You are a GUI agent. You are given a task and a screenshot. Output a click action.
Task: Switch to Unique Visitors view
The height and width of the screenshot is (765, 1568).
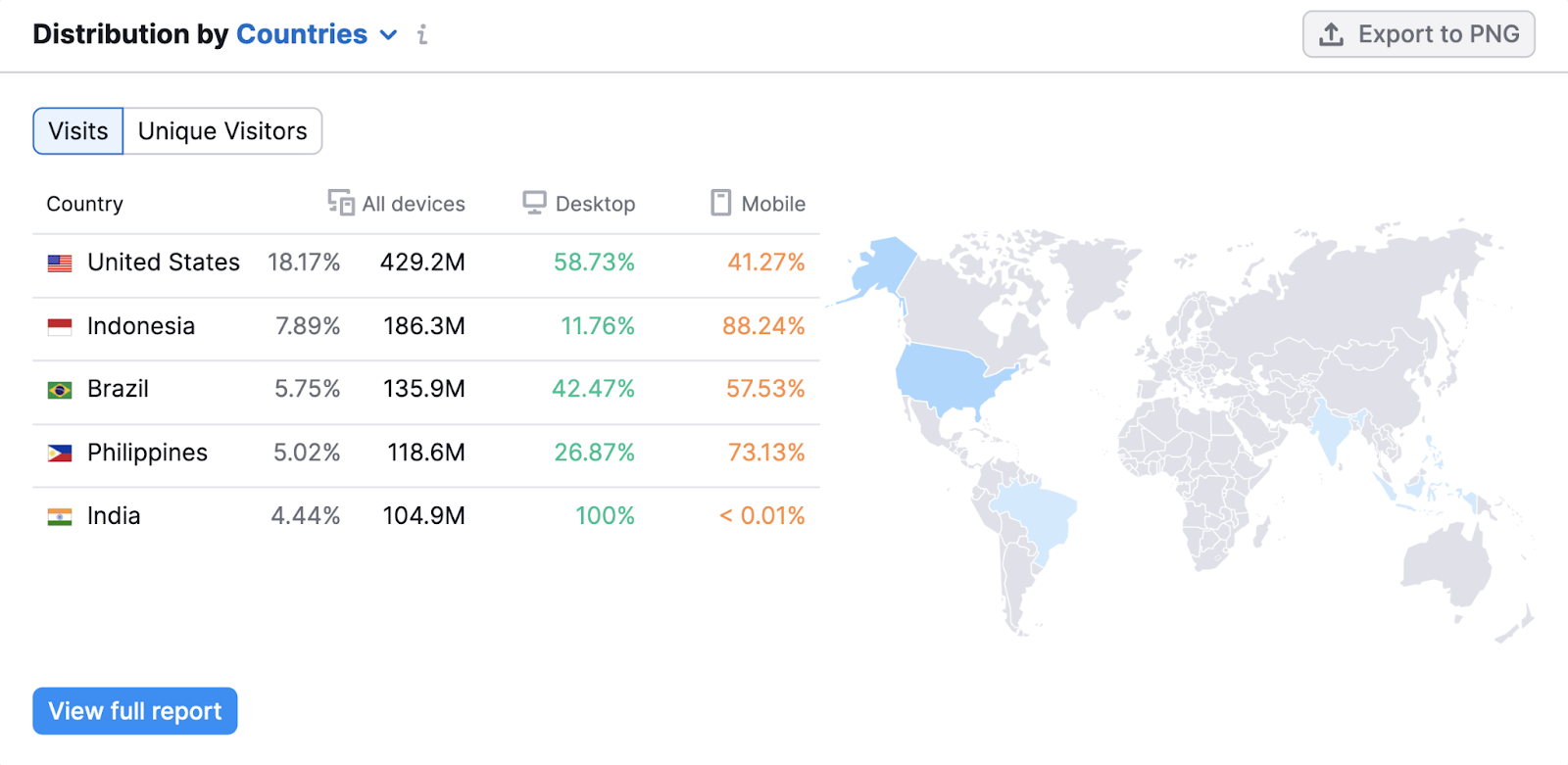tap(222, 131)
